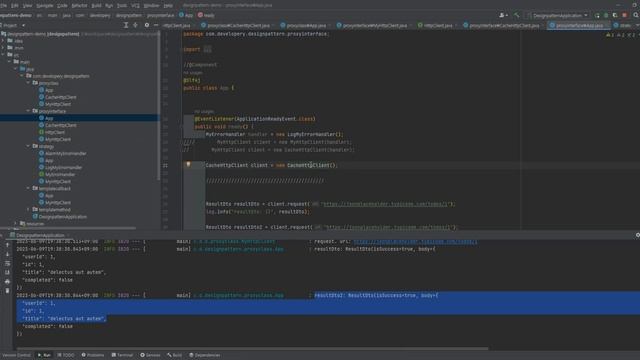Click the Up arrow in Run console
Image resolution: width=640 pixels, height=360 pixels.
click(7, 245)
